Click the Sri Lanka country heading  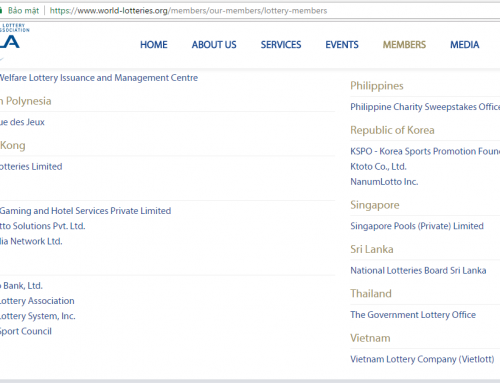(x=372, y=249)
